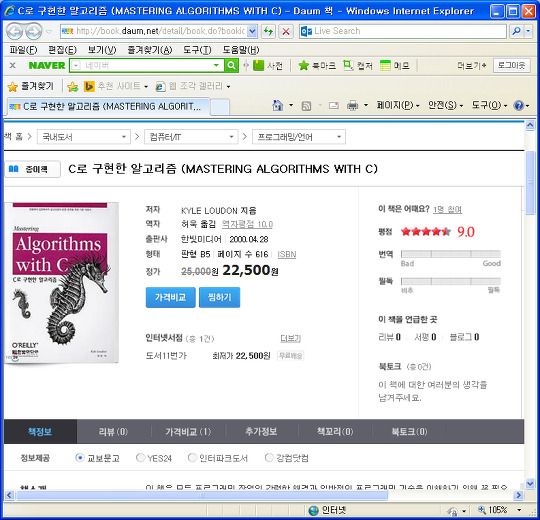This screenshot has width=540, height=520.
Task: Click the 찜하기 button
Action: 219,298
